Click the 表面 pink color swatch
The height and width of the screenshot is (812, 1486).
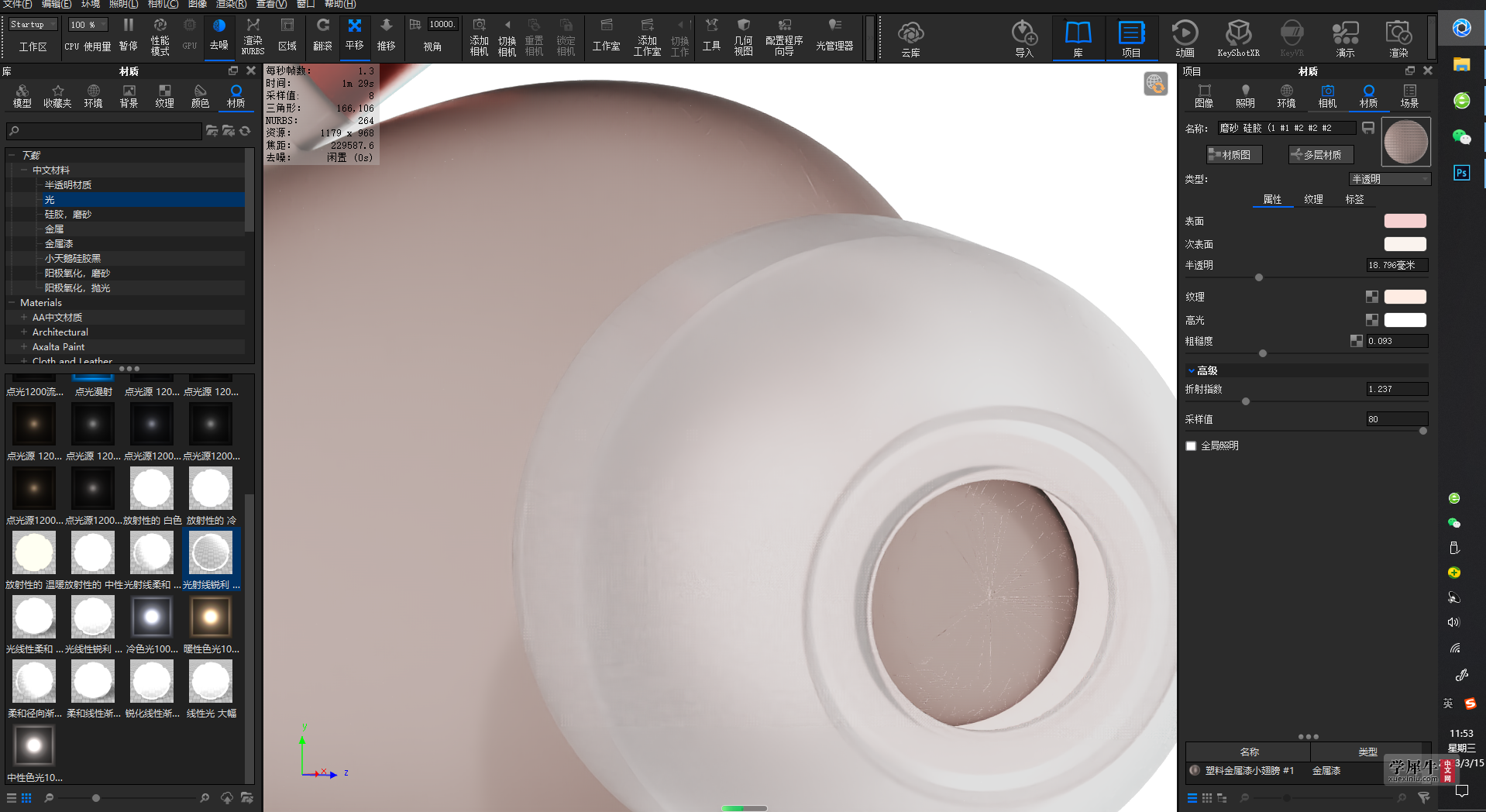(x=1405, y=221)
